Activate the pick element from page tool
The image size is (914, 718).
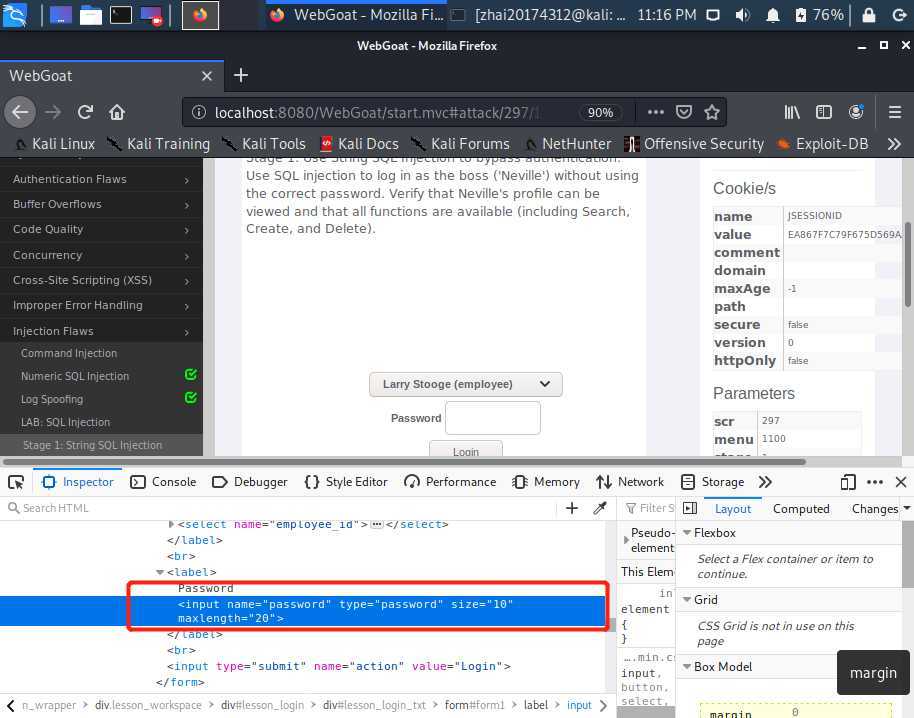16,482
